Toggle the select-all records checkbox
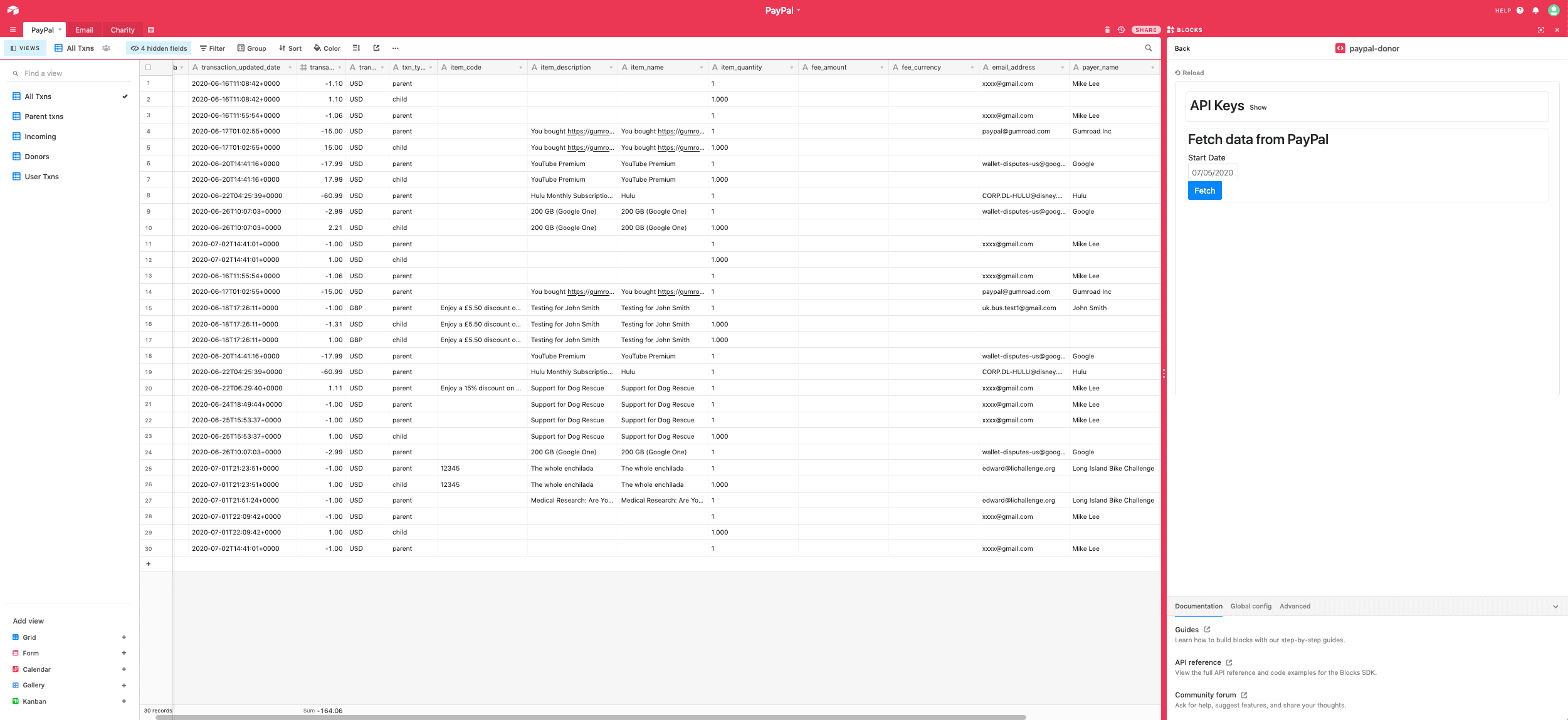The image size is (1568, 720). 149,67
